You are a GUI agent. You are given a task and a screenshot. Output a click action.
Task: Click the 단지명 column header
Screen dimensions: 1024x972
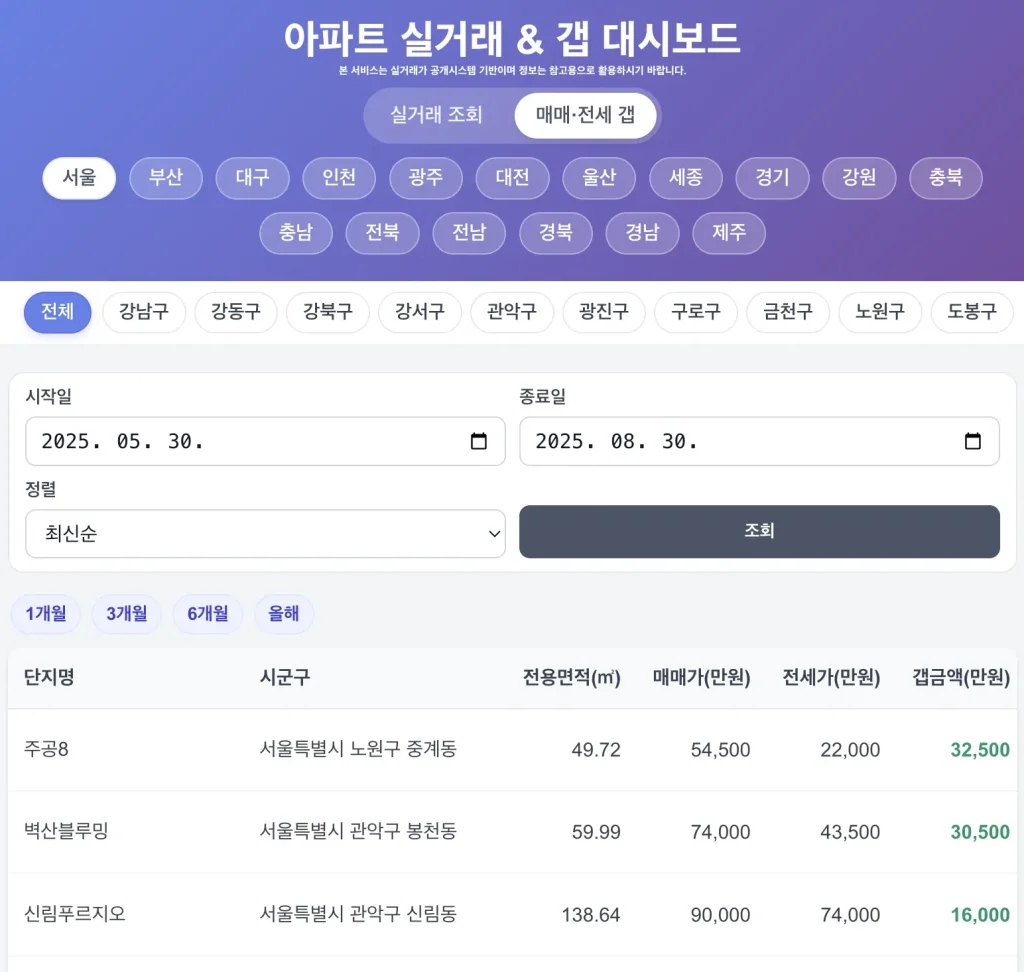coord(49,677)
